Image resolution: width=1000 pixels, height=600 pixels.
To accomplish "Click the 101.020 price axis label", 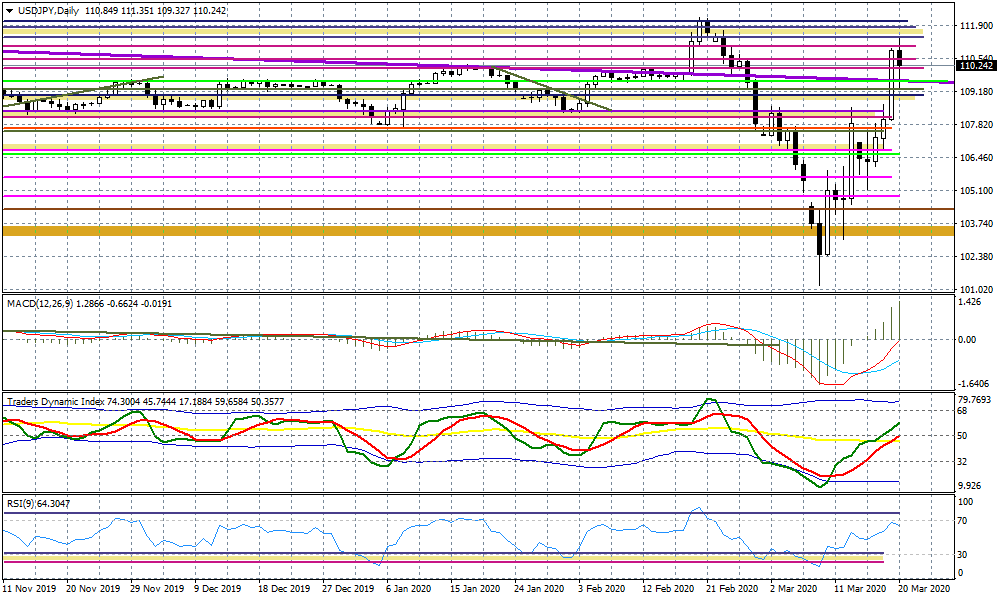I will tap(976, 289).
